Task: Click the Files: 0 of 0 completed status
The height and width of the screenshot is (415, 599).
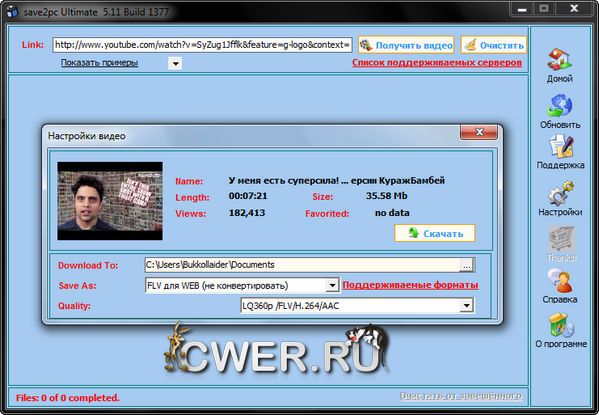Action: 68,398
